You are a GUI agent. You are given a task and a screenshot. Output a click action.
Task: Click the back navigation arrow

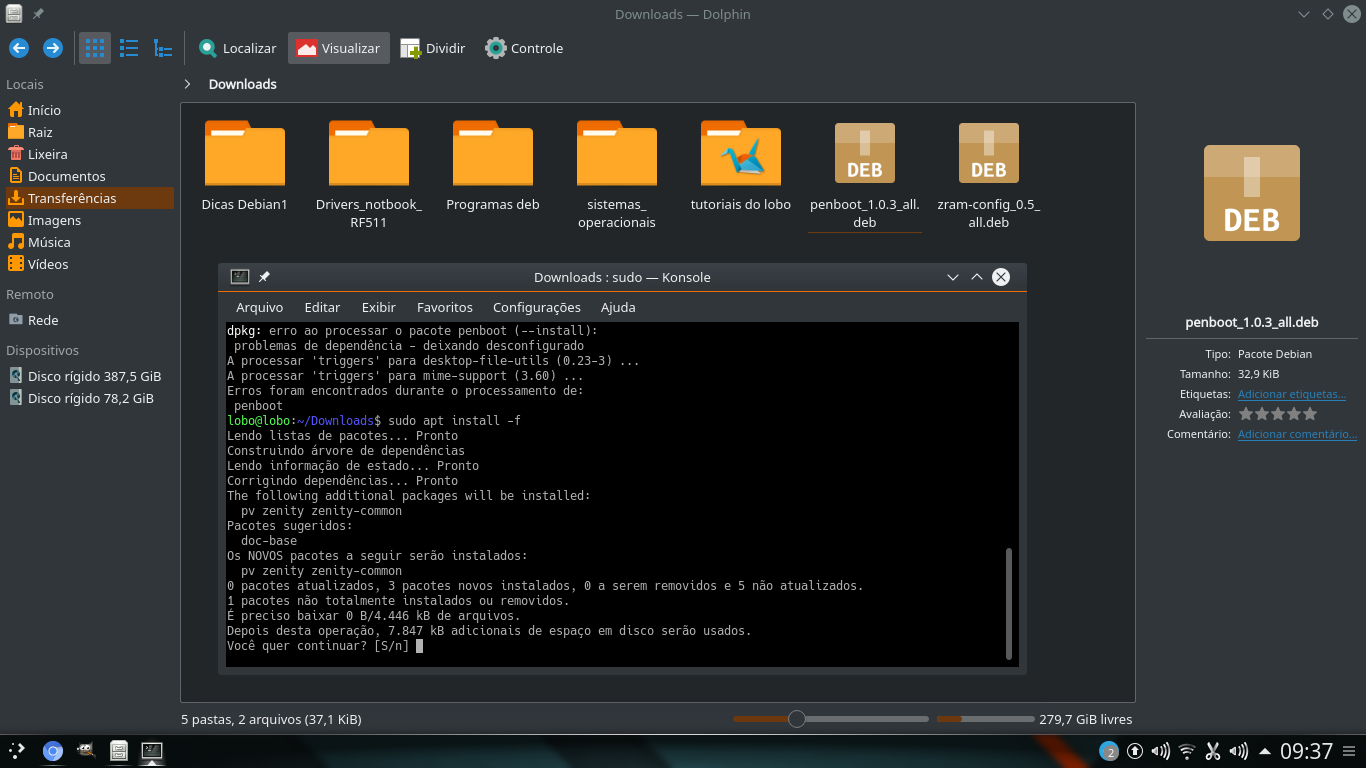pyautogui.click(x=18, y=47)
